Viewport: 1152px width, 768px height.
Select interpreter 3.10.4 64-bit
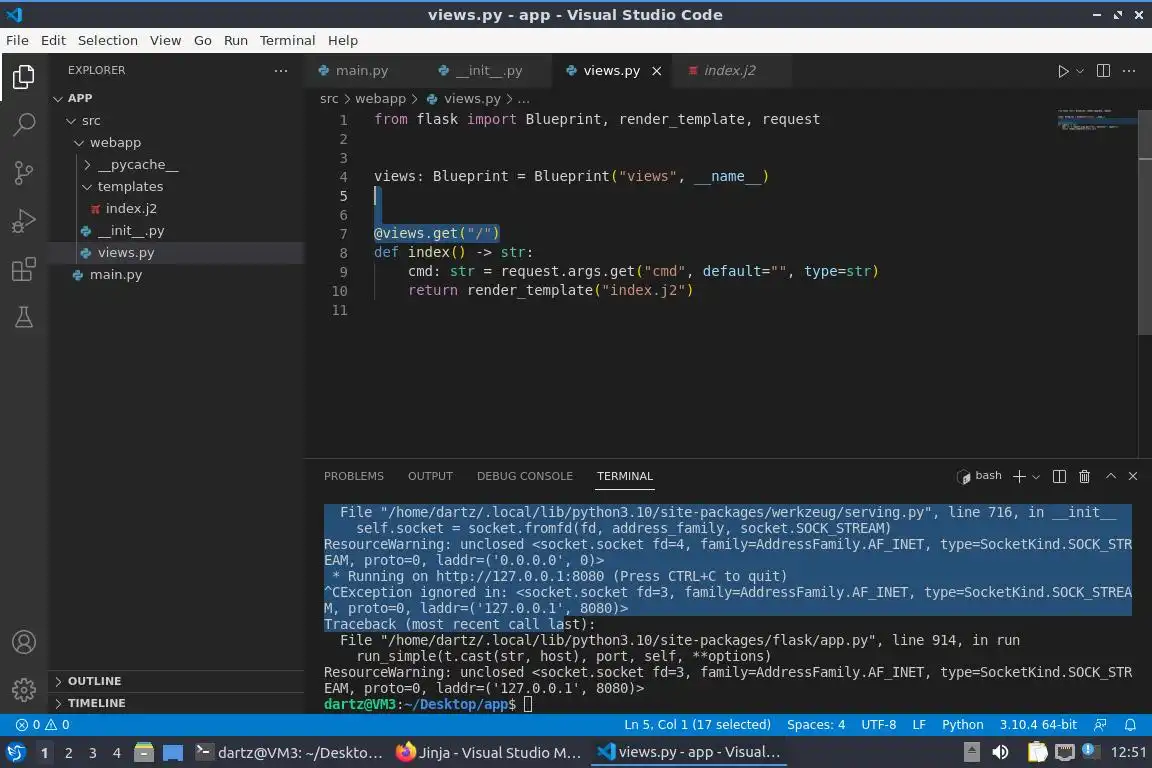(x=1037, y=725)
